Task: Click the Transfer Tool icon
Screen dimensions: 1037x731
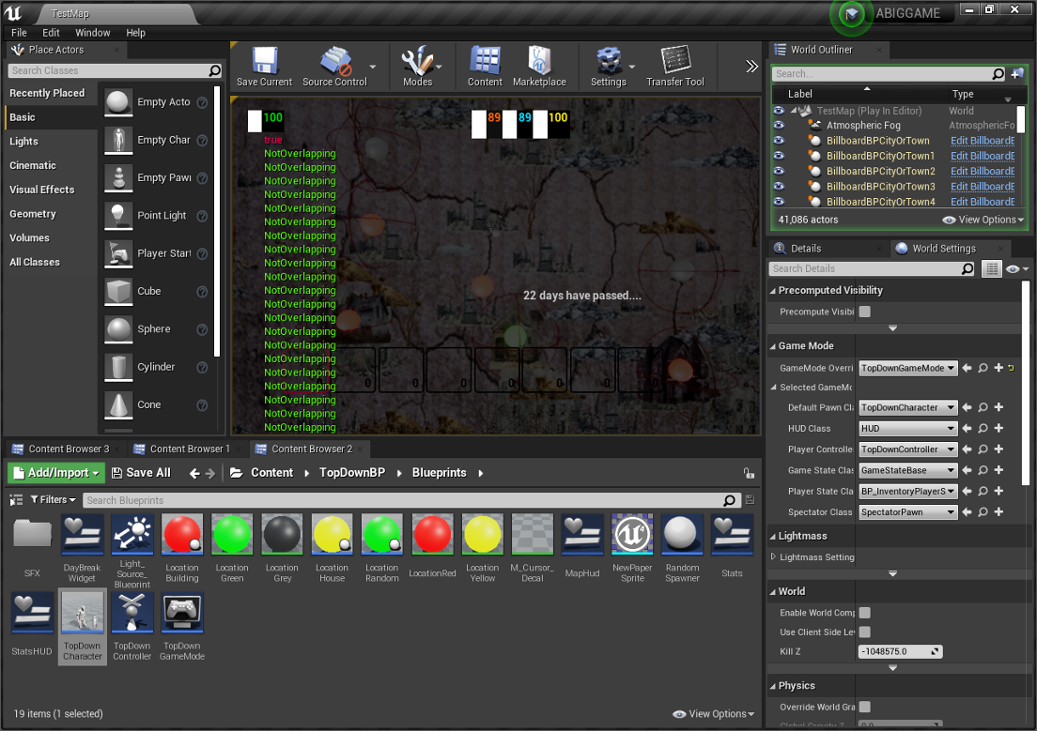Action: point(675,61)
